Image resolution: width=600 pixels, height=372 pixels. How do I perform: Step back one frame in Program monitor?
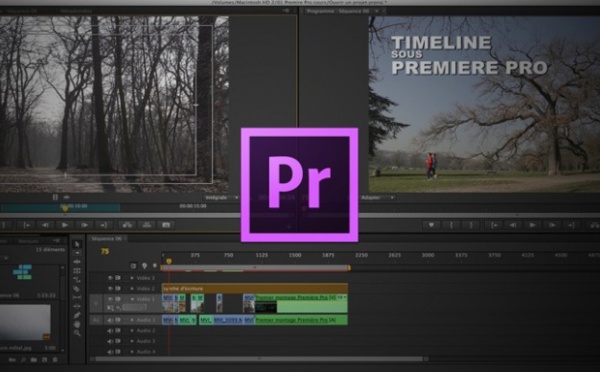pos(513,225)
